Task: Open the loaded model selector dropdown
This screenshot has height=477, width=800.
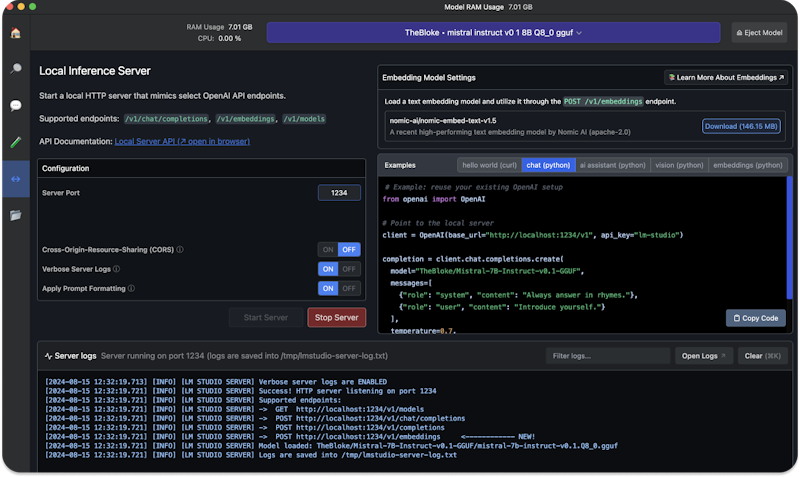Action: click(493, 33)
